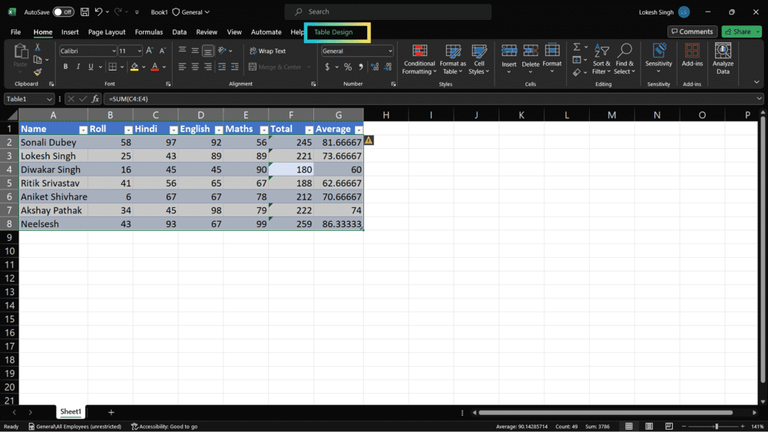The height and width of the screenshot is (432, 768).
Task: Toggle the AutoSave switch
Action: pos(63,12)
